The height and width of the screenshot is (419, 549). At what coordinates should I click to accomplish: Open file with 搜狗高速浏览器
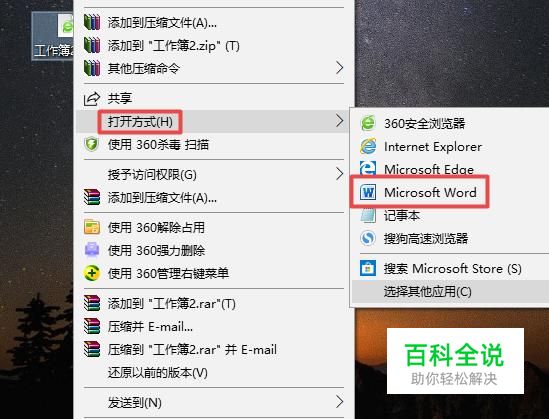450,238
